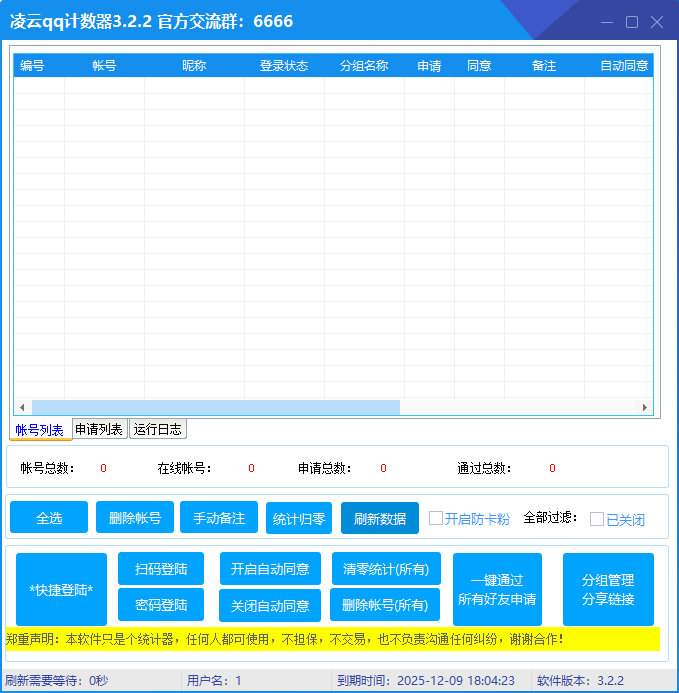The height and width of the screenshot is (693, 679).
Task: Close the 凌云qq计数器 window
Action: point(657,22)
